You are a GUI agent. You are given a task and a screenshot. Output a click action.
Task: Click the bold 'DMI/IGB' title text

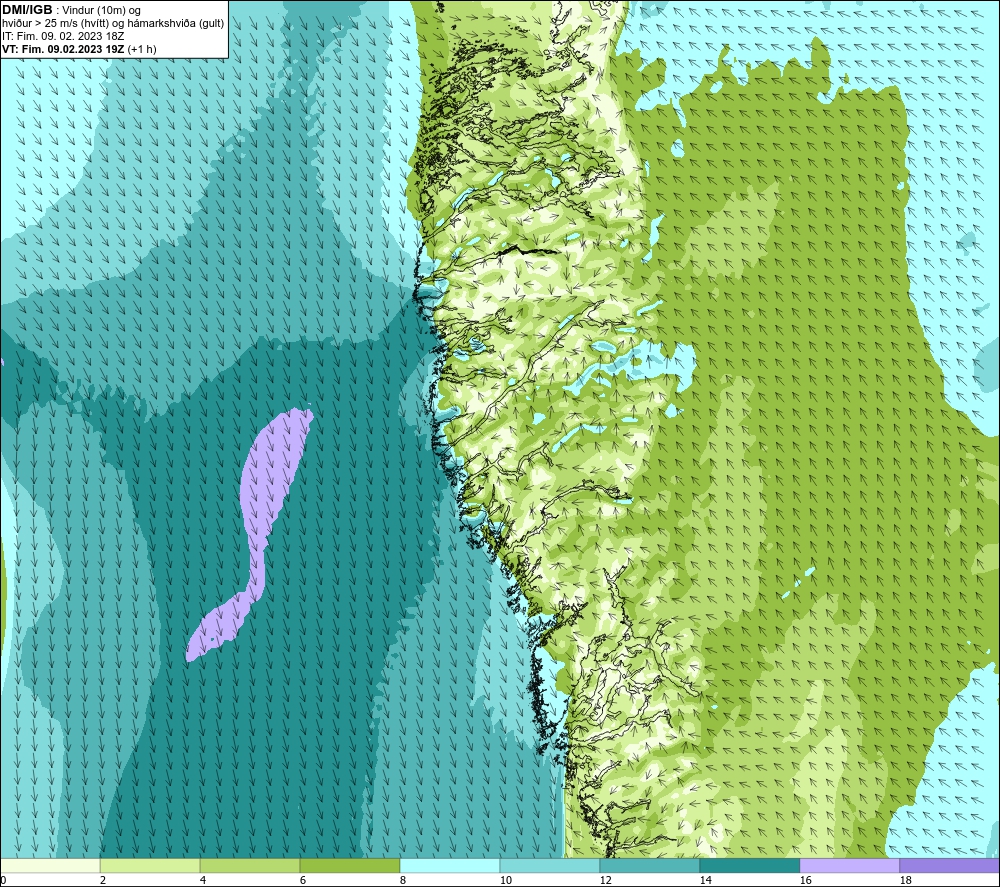[x=27, y=10]
